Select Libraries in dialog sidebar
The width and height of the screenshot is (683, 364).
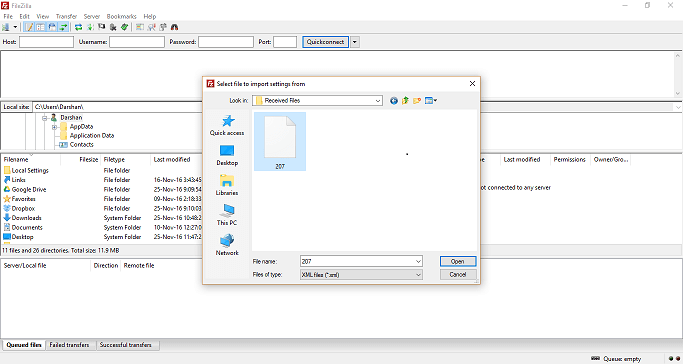(227, 185)
